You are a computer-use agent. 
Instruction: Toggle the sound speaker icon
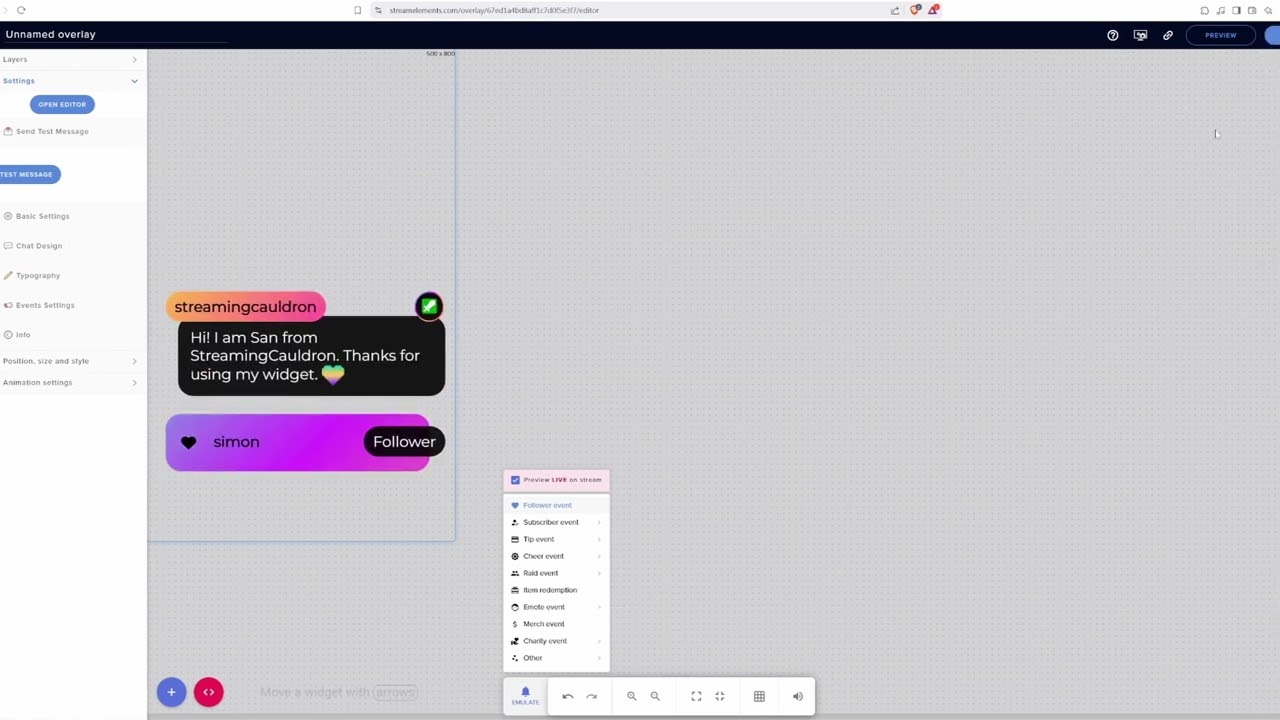point(798,696)
